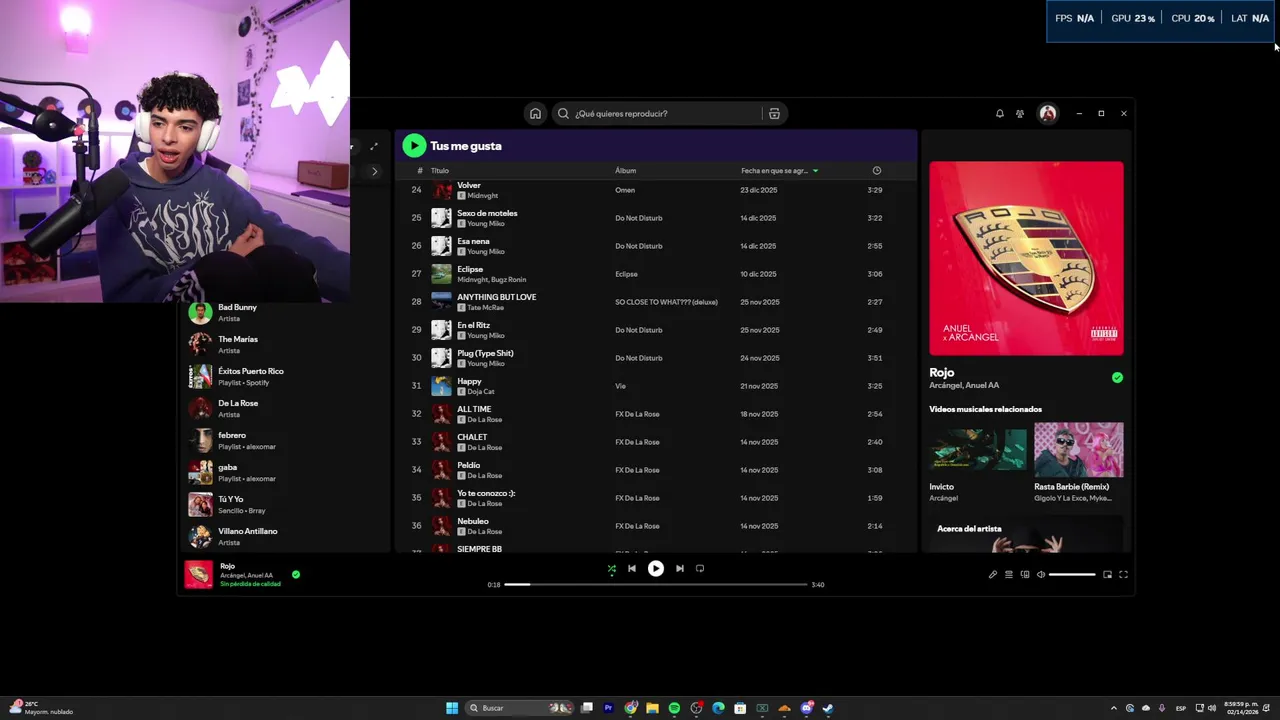Toggle the liked checkmark beside Rojo in the player bar
The height and width of the screenshot is (720, 1280).
[296, 574]
